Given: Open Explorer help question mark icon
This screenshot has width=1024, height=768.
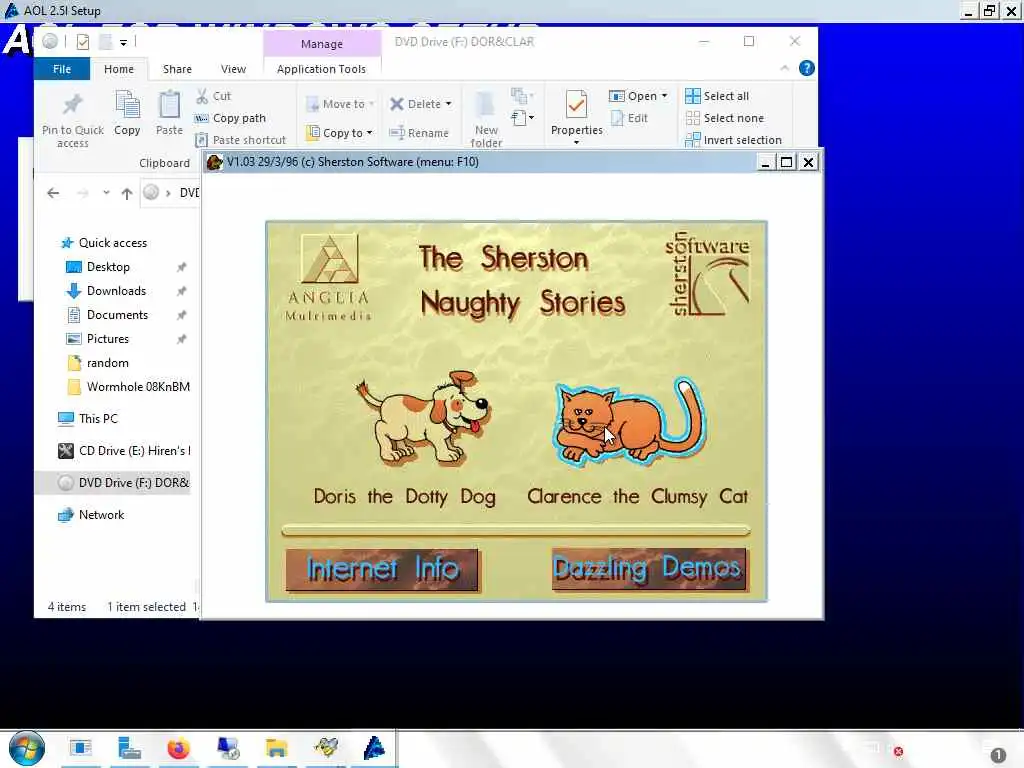Looking at the screenshot, I should tap(807, 68).
